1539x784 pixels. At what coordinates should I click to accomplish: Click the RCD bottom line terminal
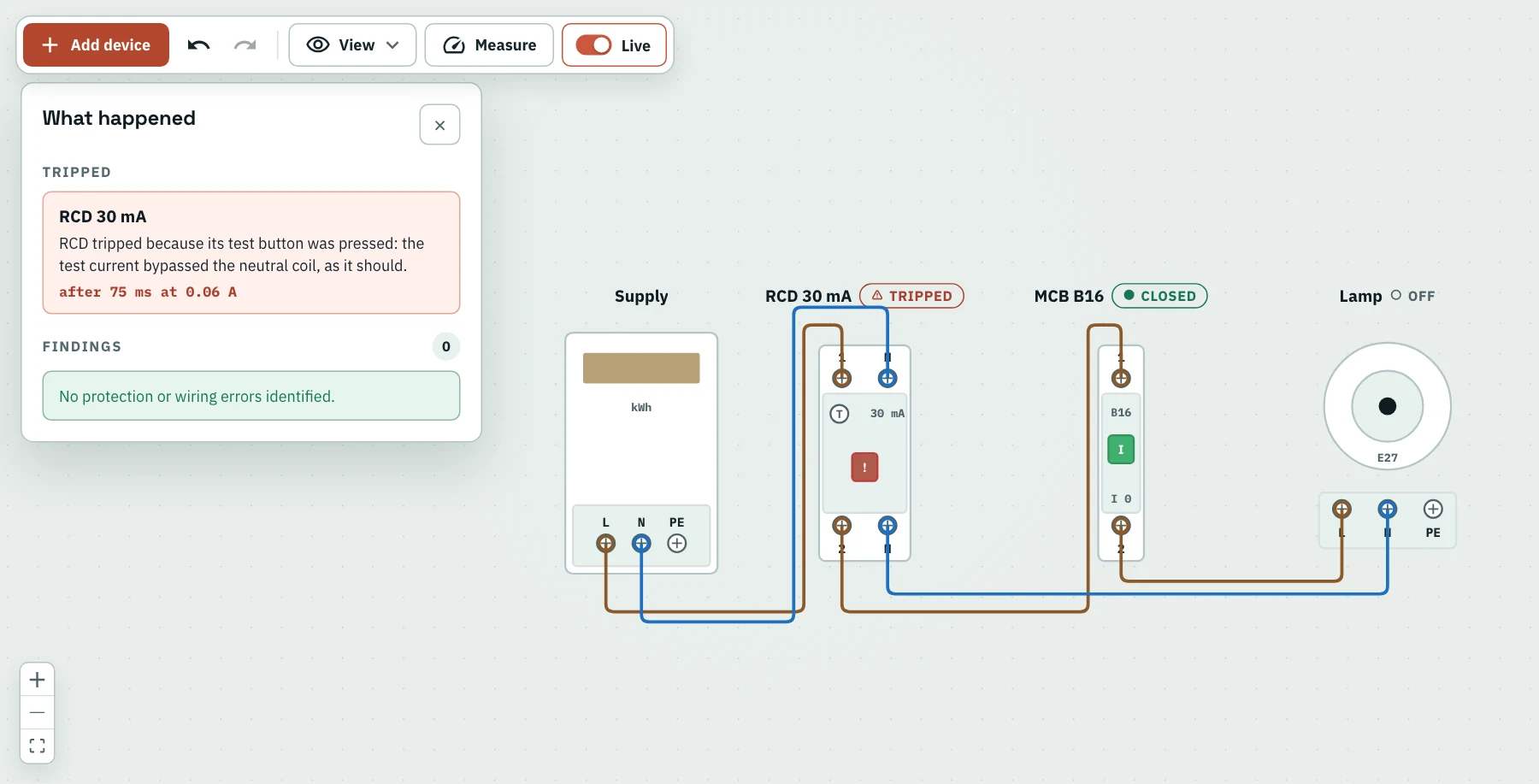coord(842,525)
